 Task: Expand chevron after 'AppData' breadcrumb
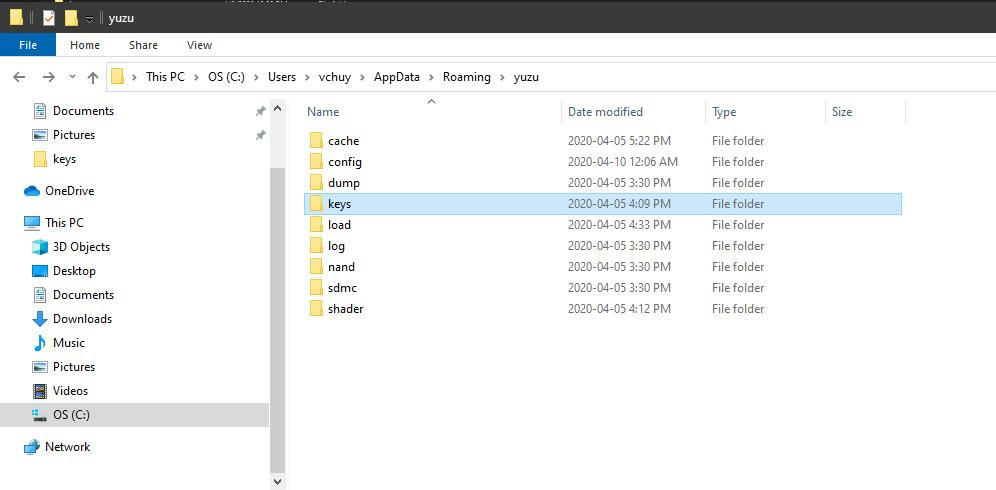click(431, 77)
